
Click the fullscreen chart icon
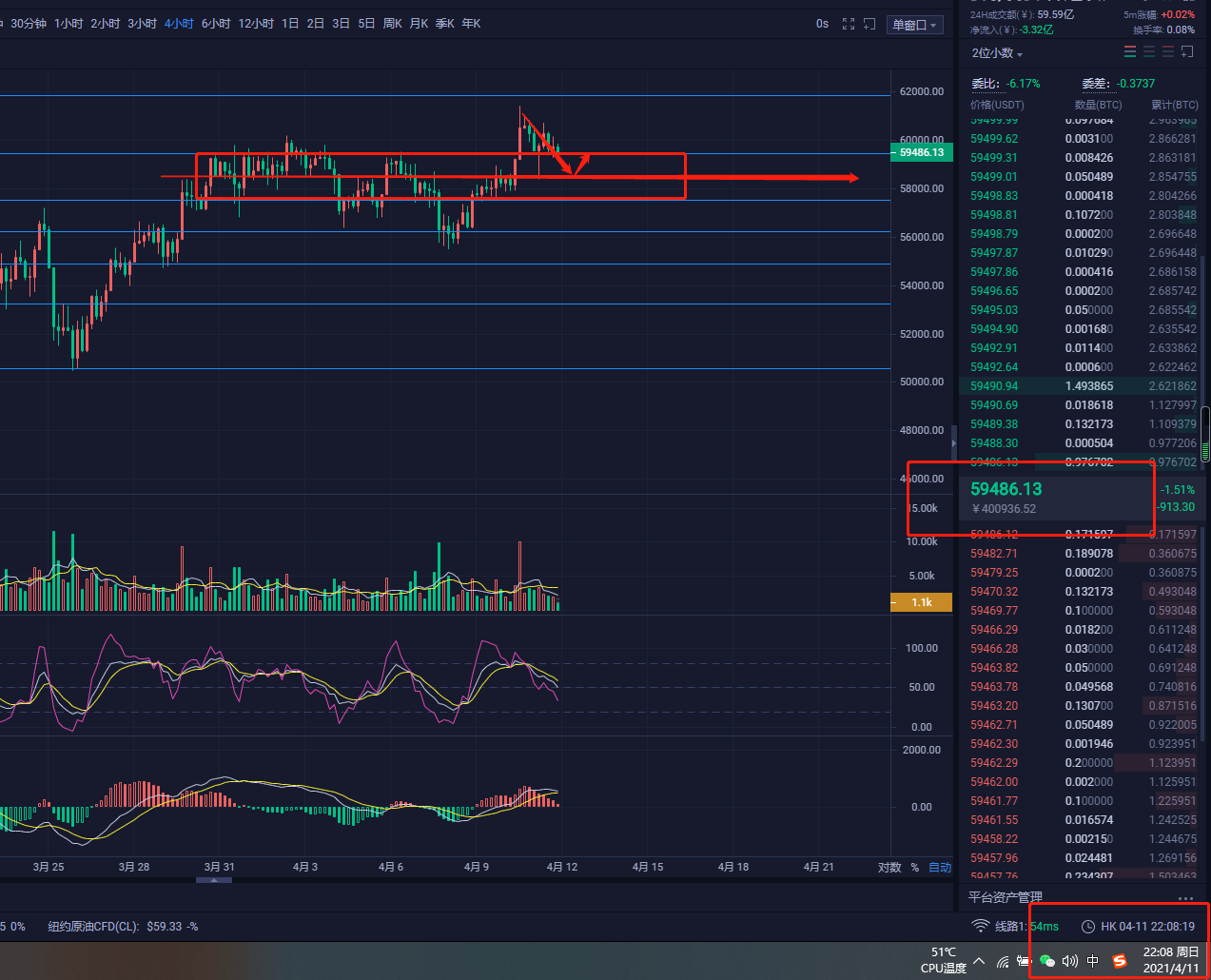849,24
